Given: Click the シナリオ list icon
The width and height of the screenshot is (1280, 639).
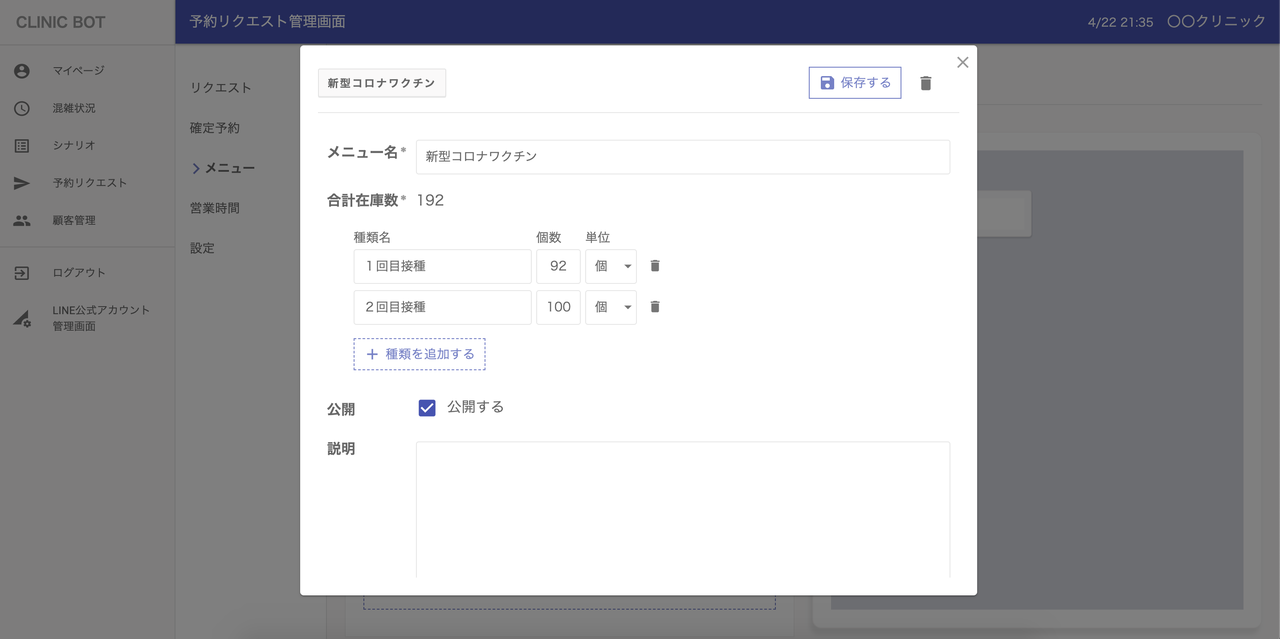Looking at the screenshot, I should (x=22, y=146).
